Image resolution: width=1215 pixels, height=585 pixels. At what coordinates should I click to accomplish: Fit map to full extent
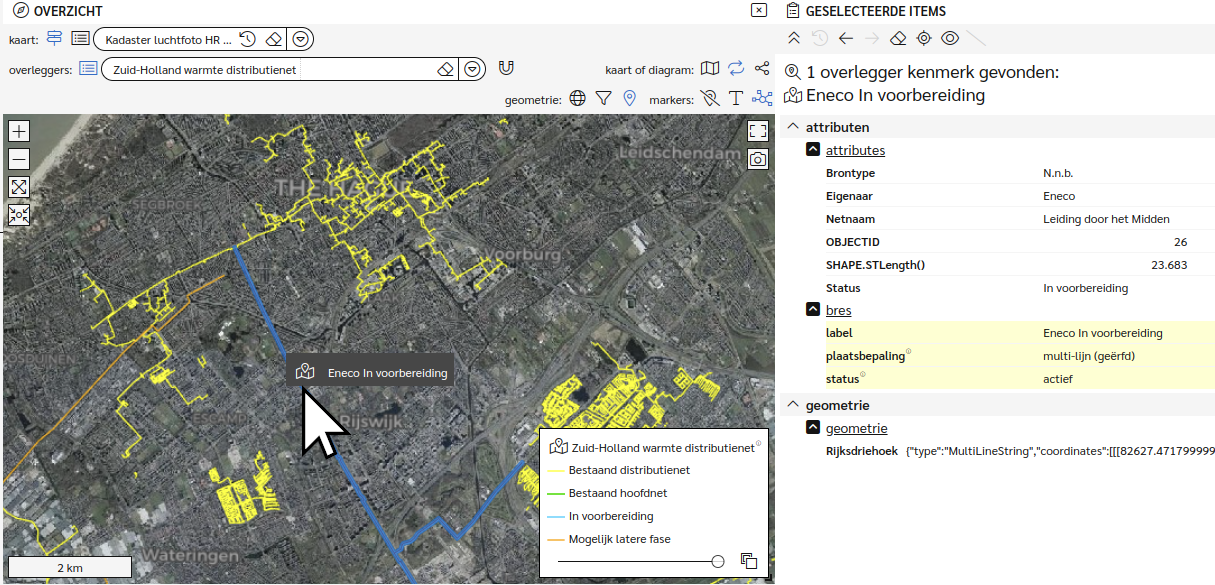pyautogui.click(x=19, y=187)
